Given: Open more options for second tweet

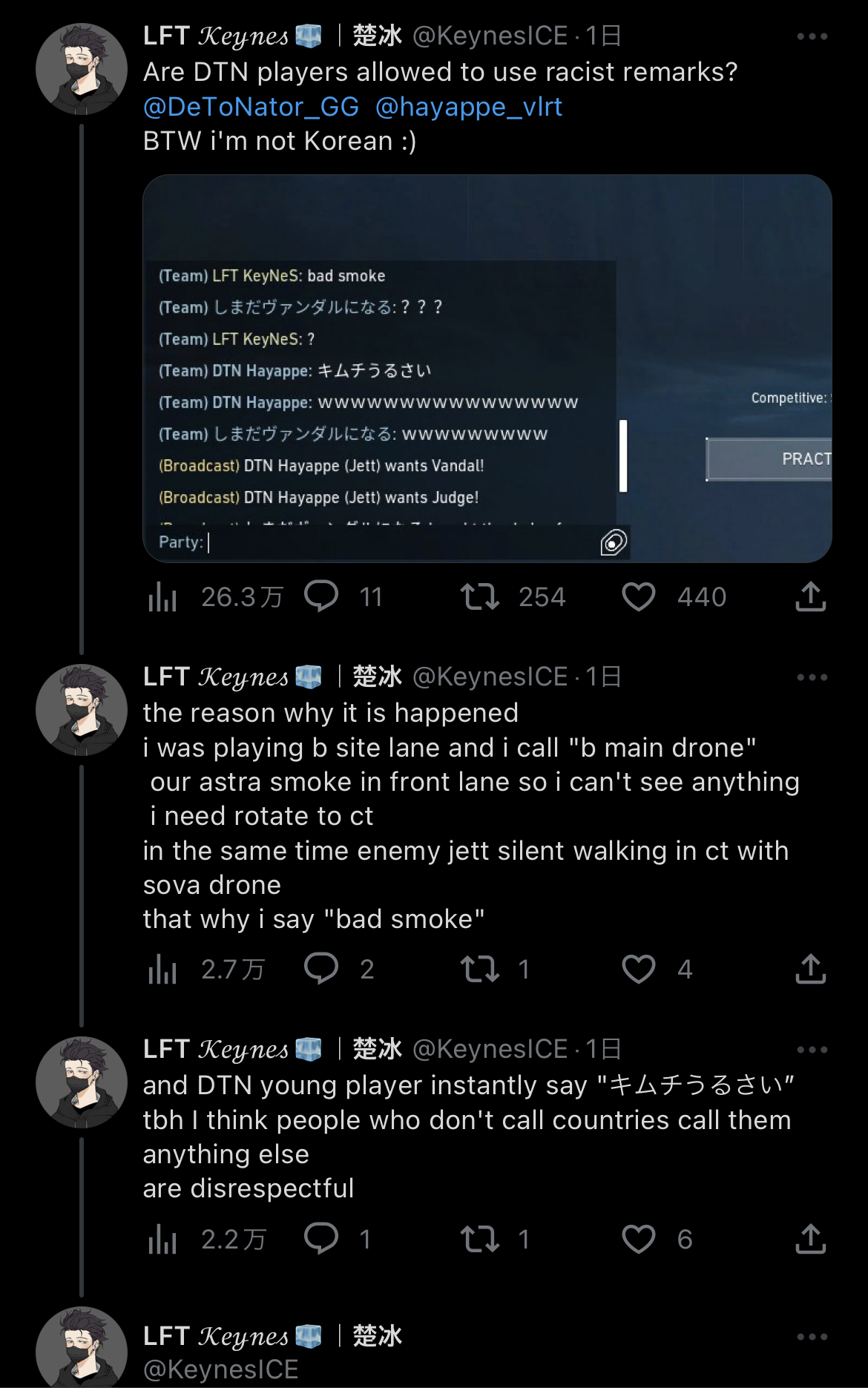Looking at the screenshot, I should [x=812, y=677].
